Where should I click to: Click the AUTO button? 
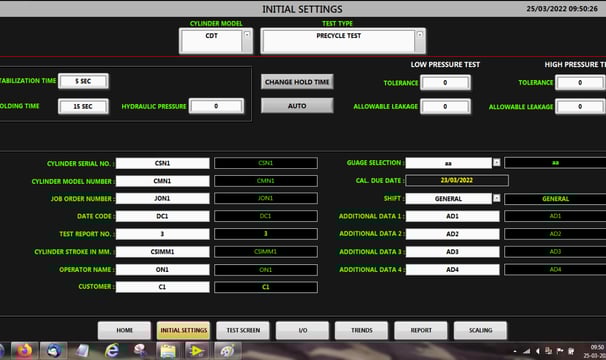297,106
